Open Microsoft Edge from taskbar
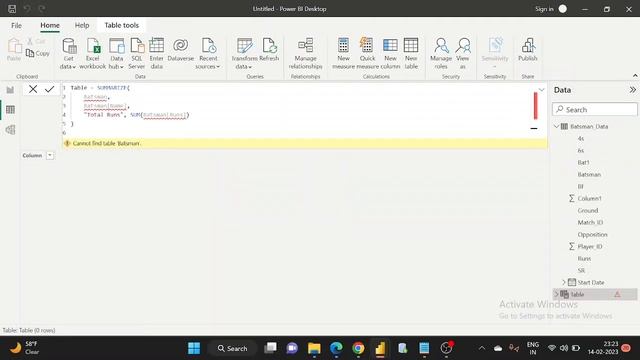The image size is (640, 360). coord(336,348)
